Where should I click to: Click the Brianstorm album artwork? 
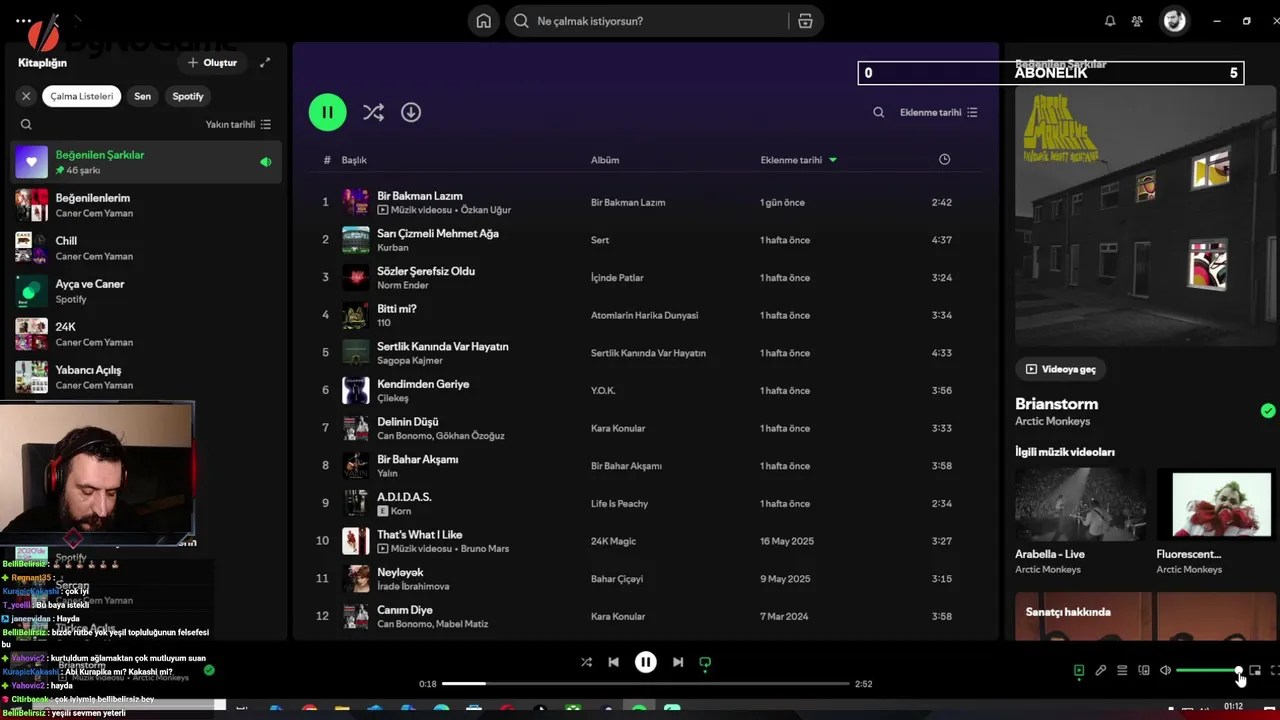[1147, 216]
